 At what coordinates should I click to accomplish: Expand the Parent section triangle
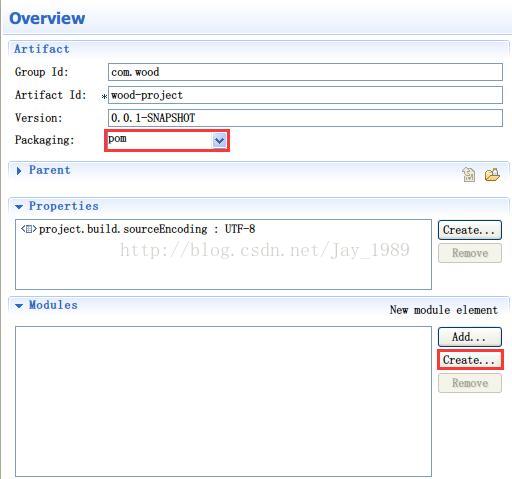(19, 171)
